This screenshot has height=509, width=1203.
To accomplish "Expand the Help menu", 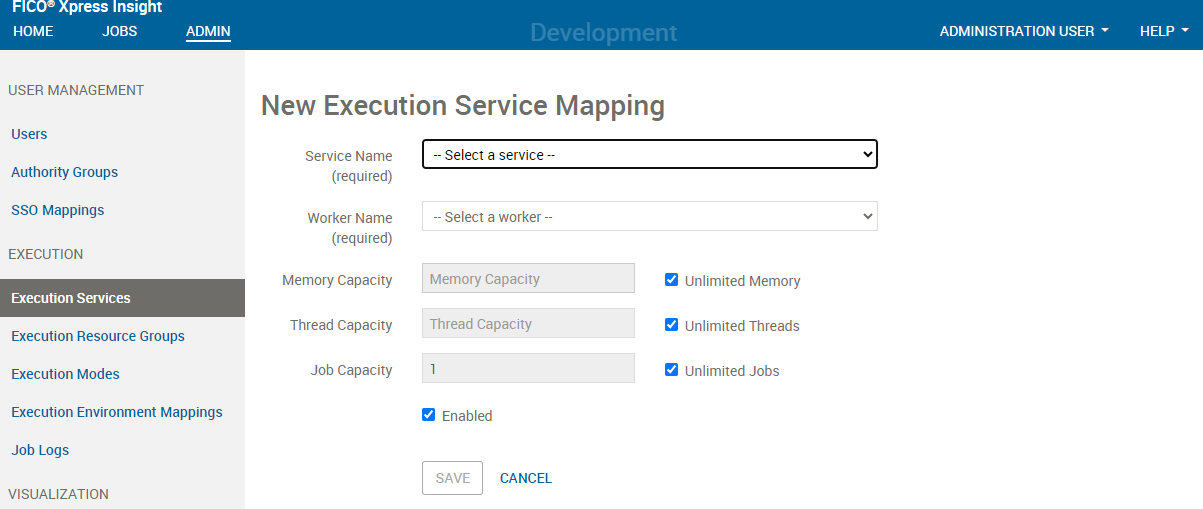I will [1164, 31].
